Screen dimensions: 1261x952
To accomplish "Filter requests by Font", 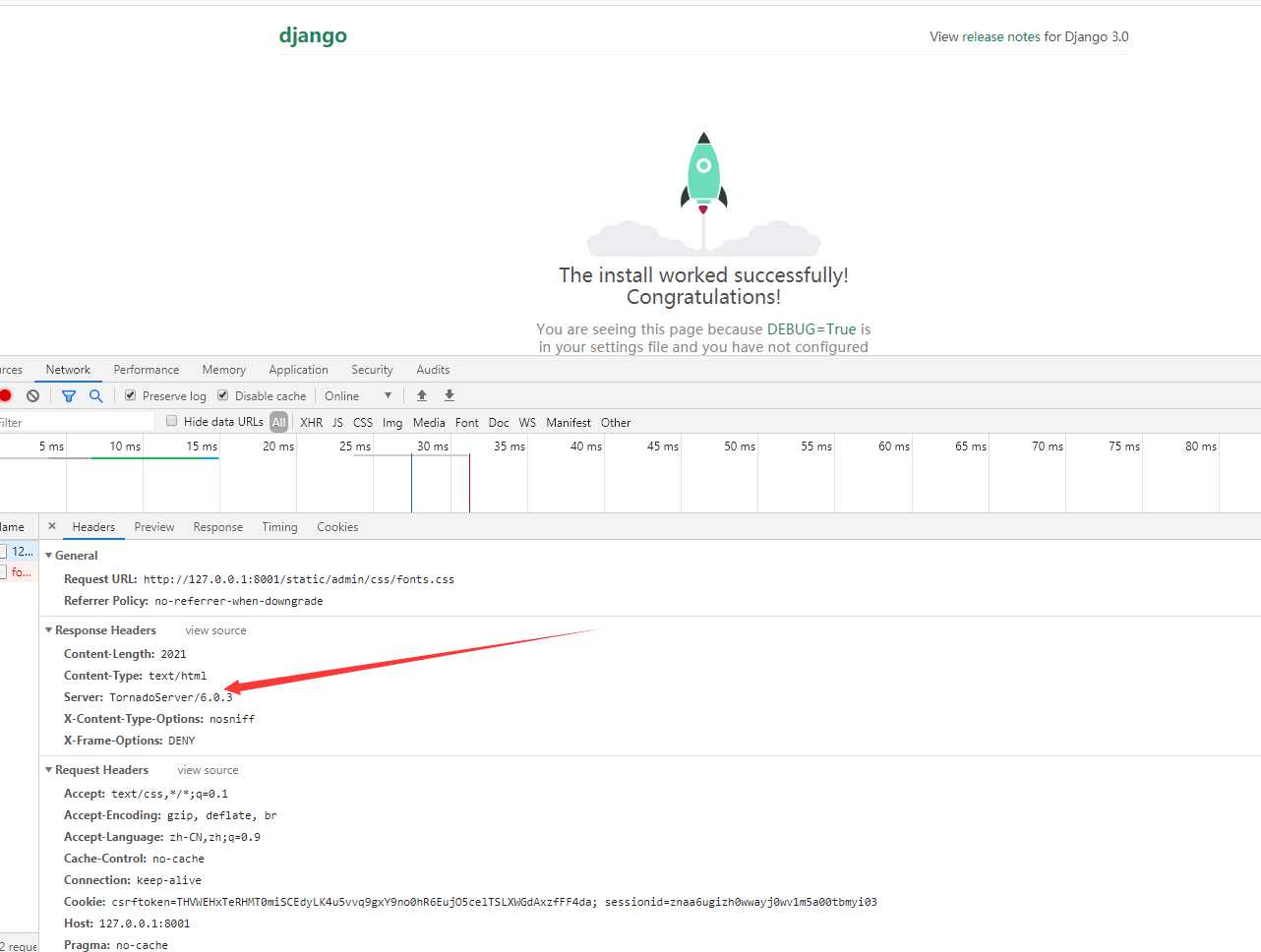I will point(467,422).
